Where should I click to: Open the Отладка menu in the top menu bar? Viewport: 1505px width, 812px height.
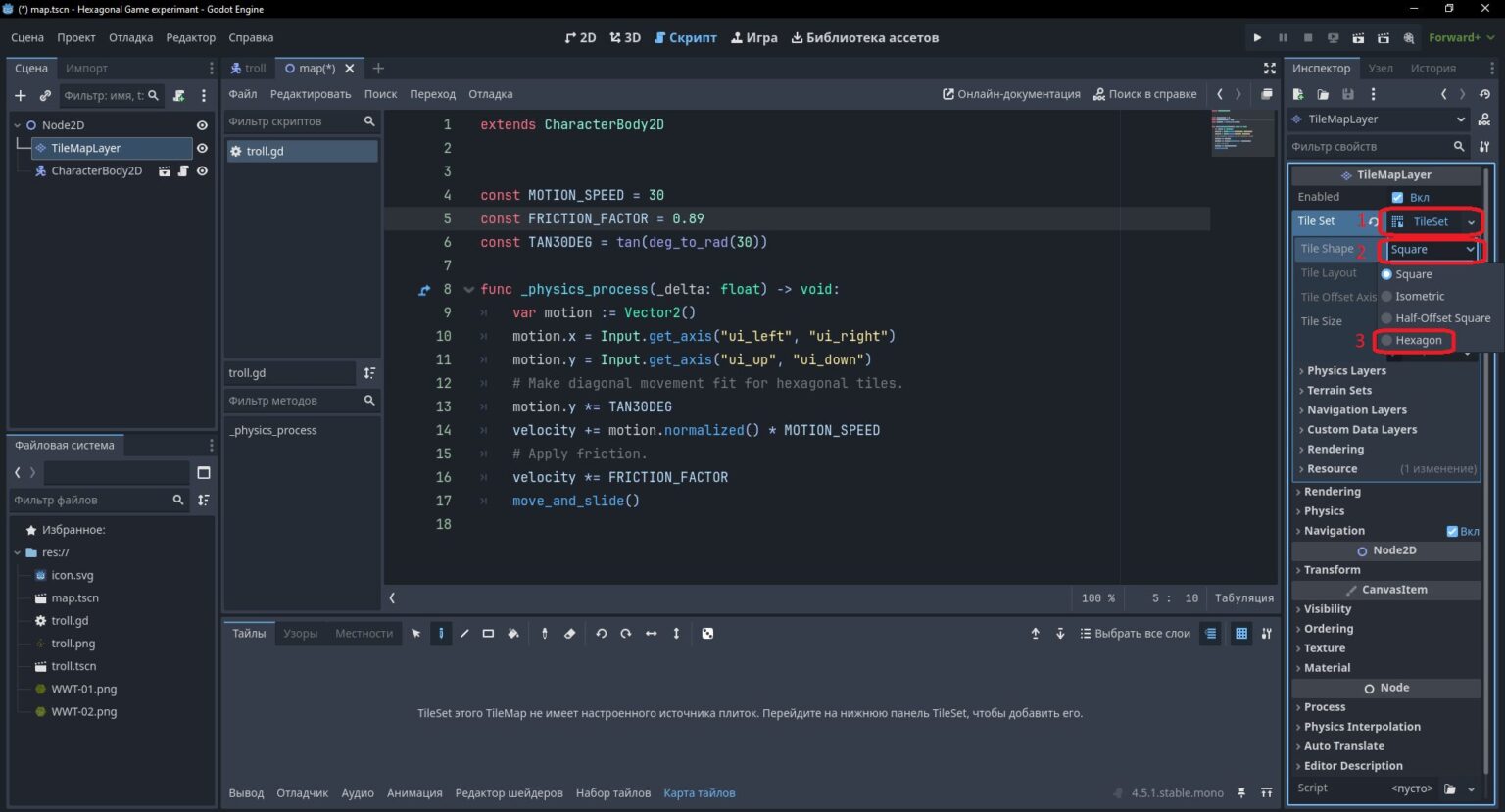click(130, 37)
